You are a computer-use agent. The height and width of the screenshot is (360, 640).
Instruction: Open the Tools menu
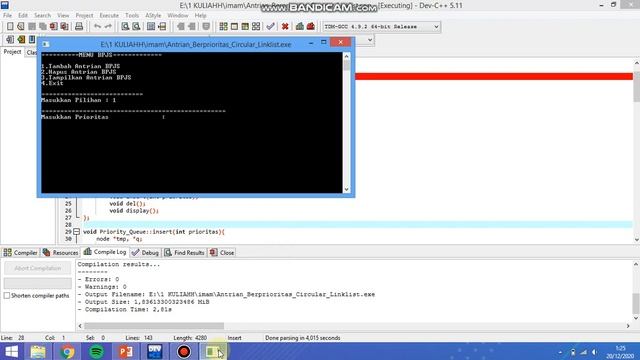click(132, 16)
